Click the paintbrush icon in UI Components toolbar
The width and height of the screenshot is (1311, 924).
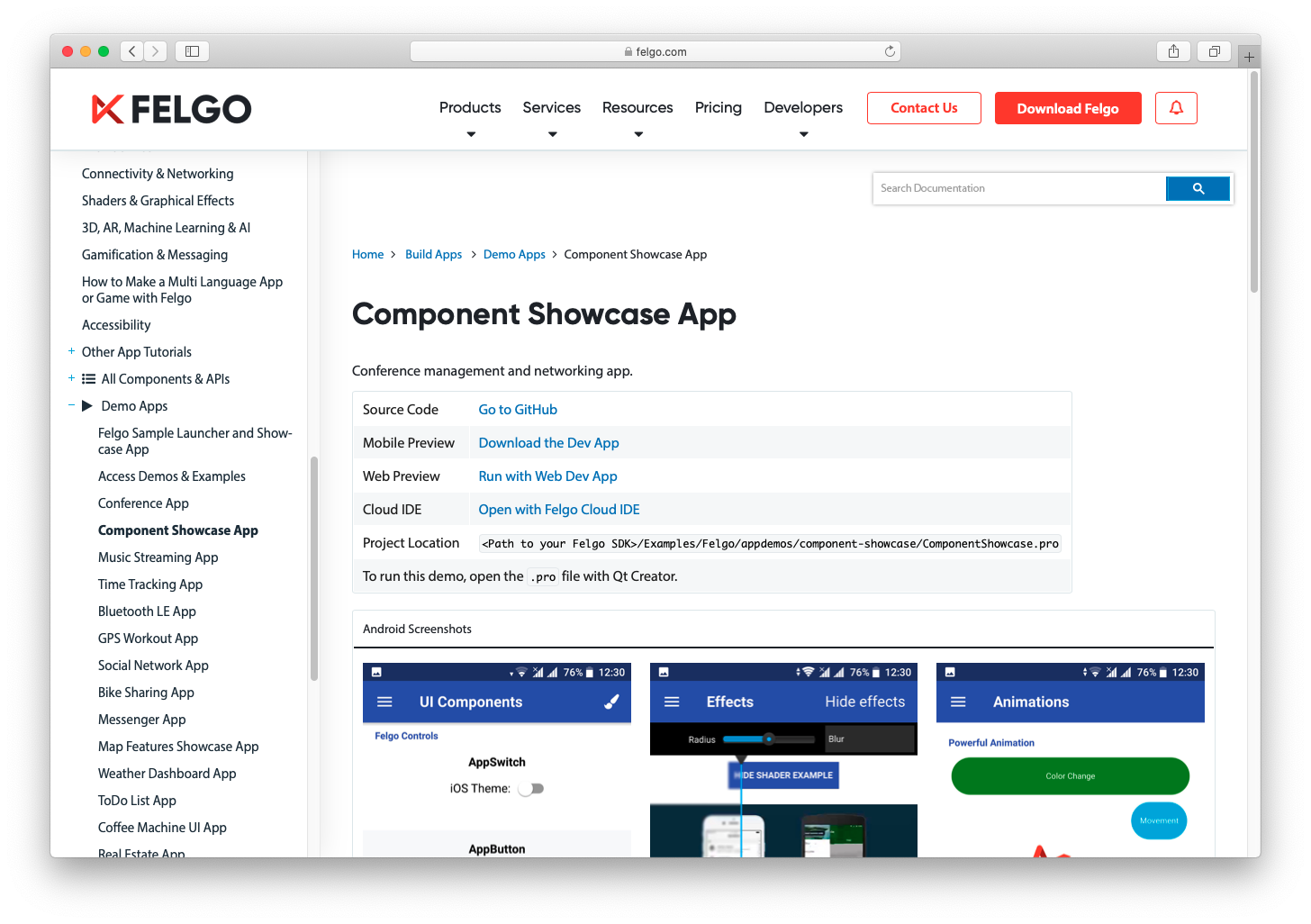[611, 702]
